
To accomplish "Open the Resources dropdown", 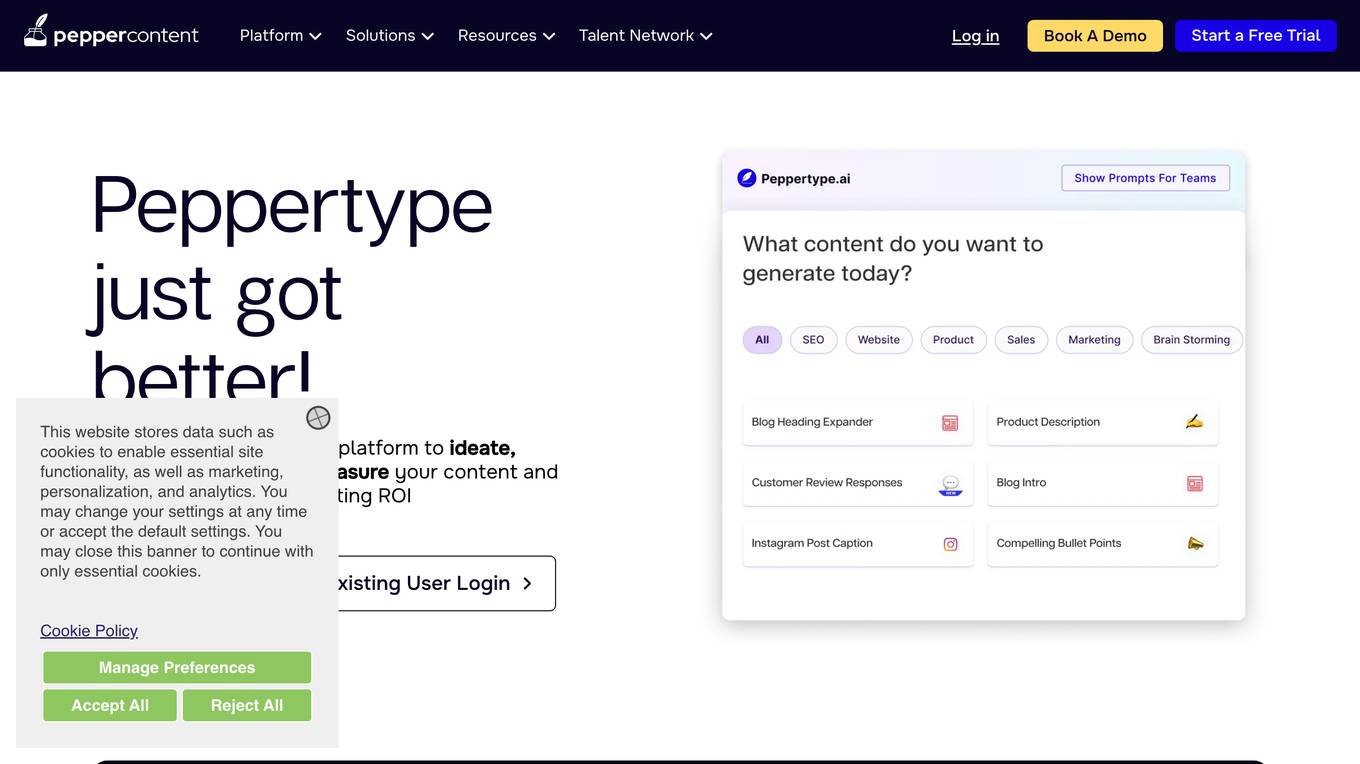I will pos(505,35).
